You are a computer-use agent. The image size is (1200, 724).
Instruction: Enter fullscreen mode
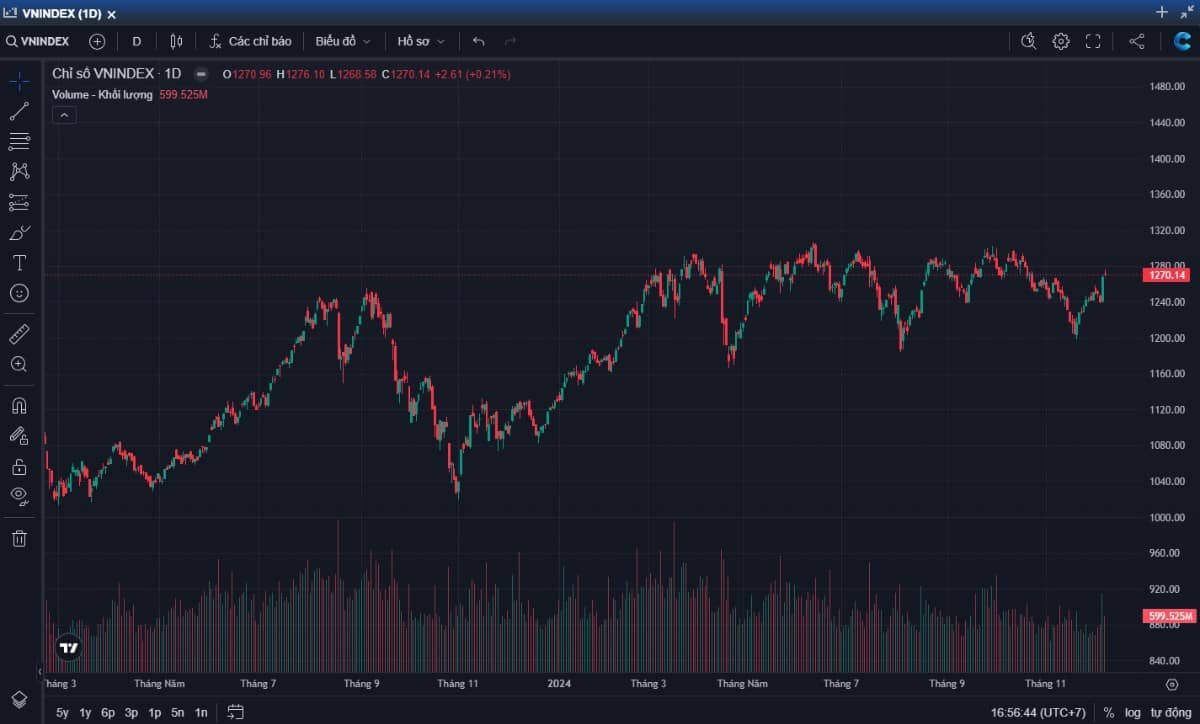[1093, 41]
